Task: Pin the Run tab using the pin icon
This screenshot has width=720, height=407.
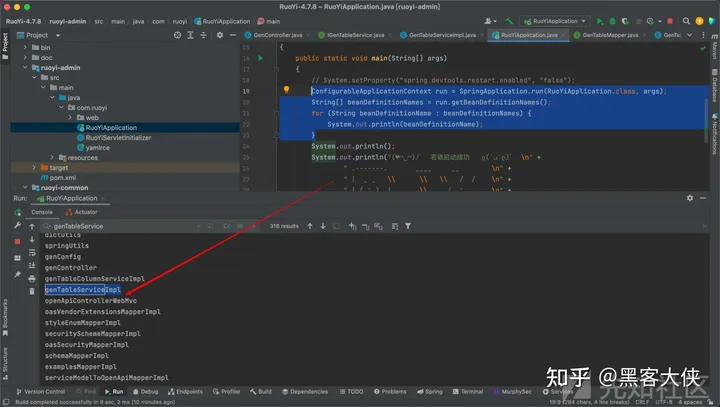Action: [x=17, y=274]
